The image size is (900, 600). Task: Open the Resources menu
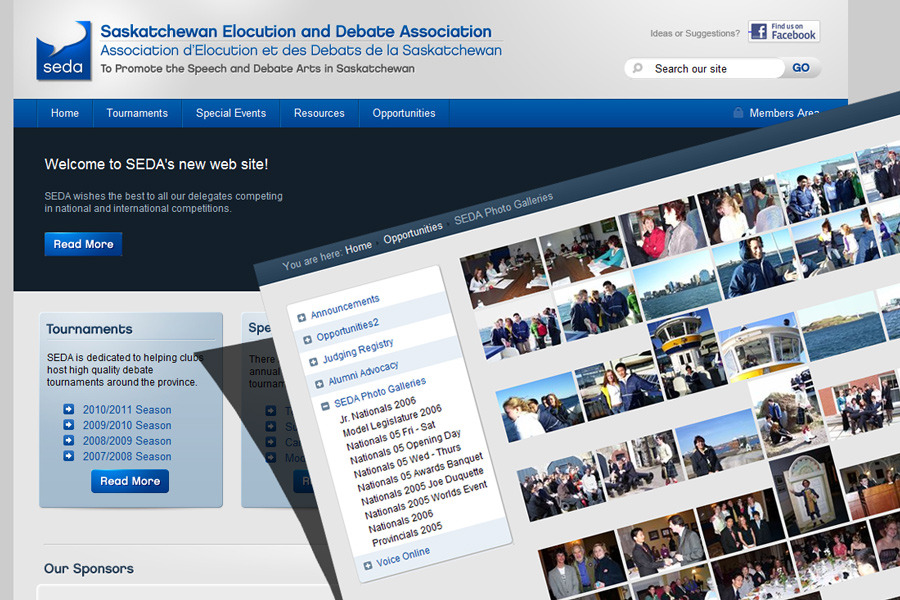coord(319,113)
